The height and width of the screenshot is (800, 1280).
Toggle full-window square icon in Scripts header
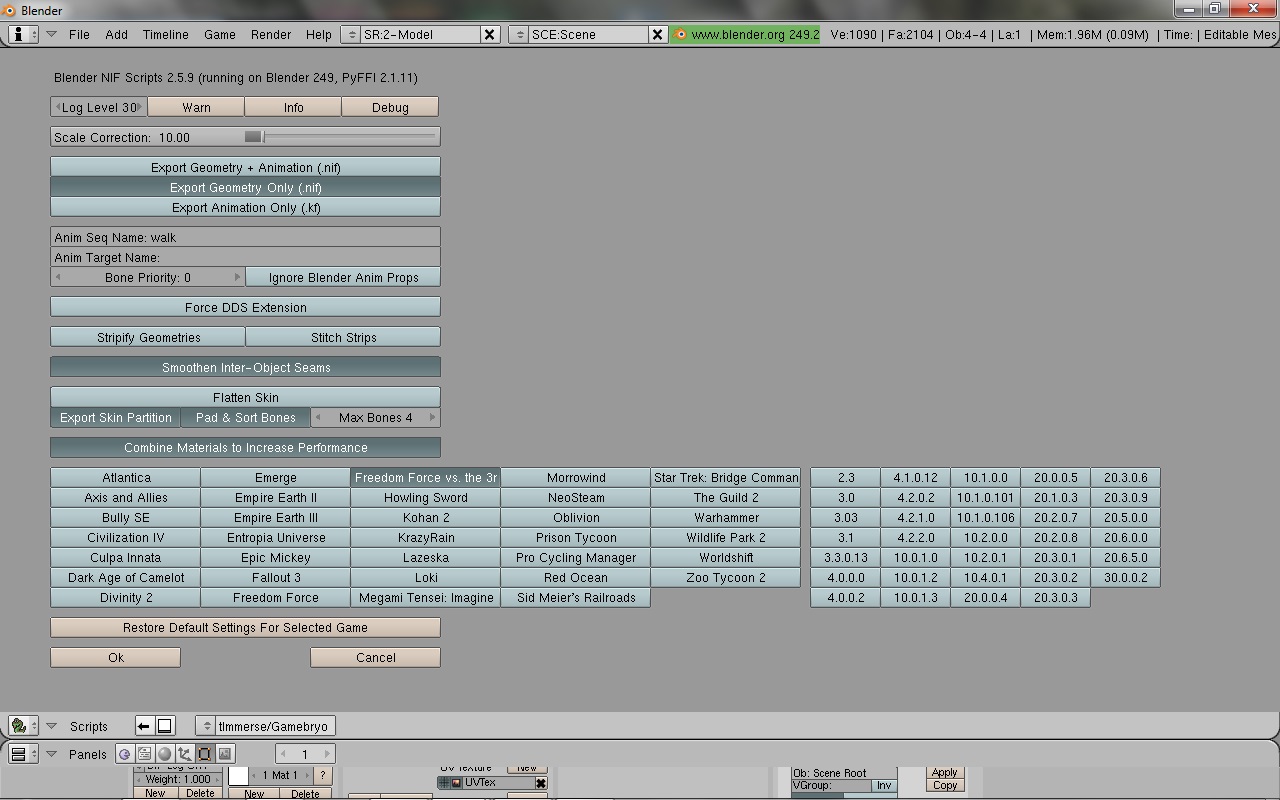(x=165, y=726)
